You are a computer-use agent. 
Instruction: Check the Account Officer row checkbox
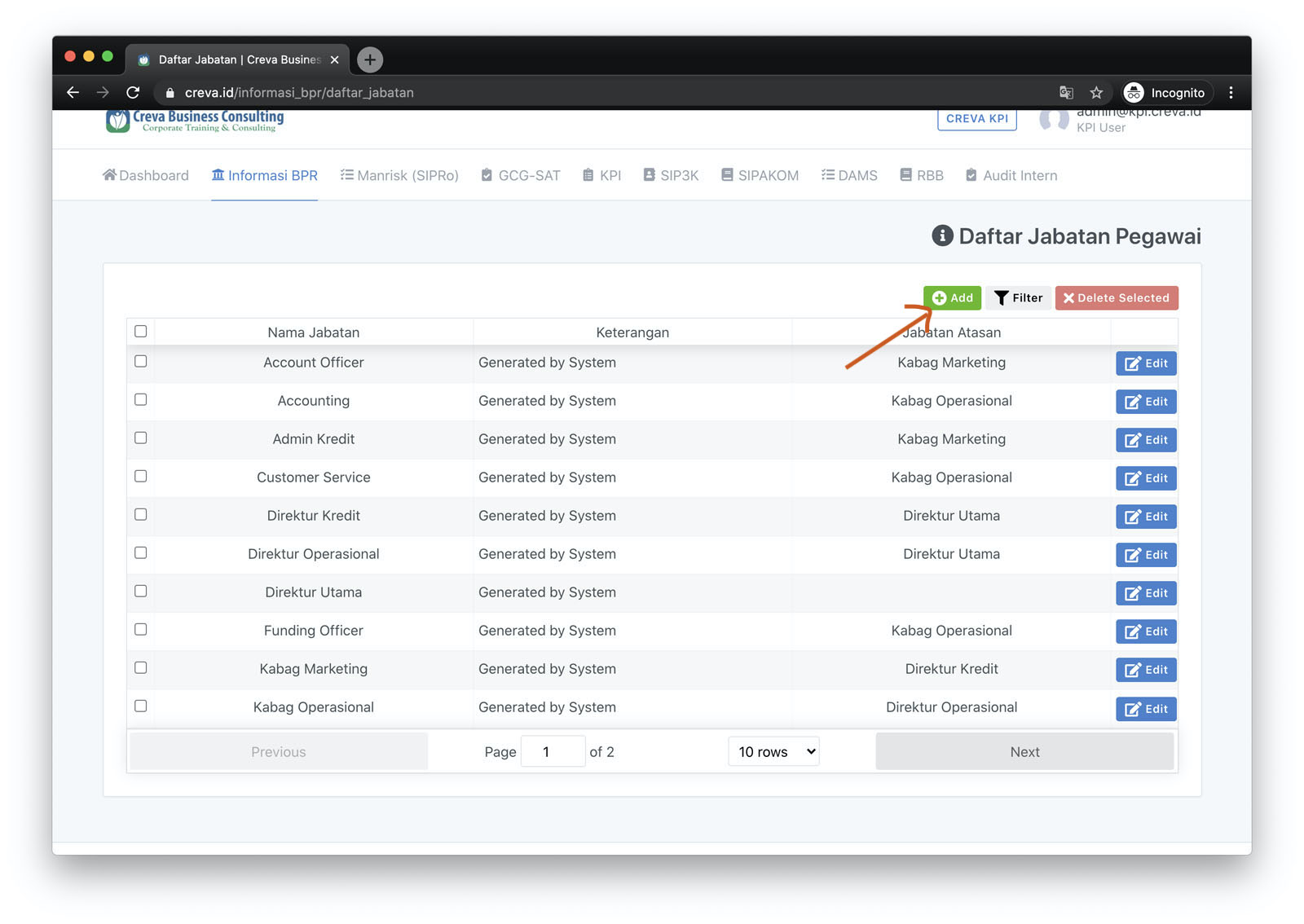click(x=141, y=361)
